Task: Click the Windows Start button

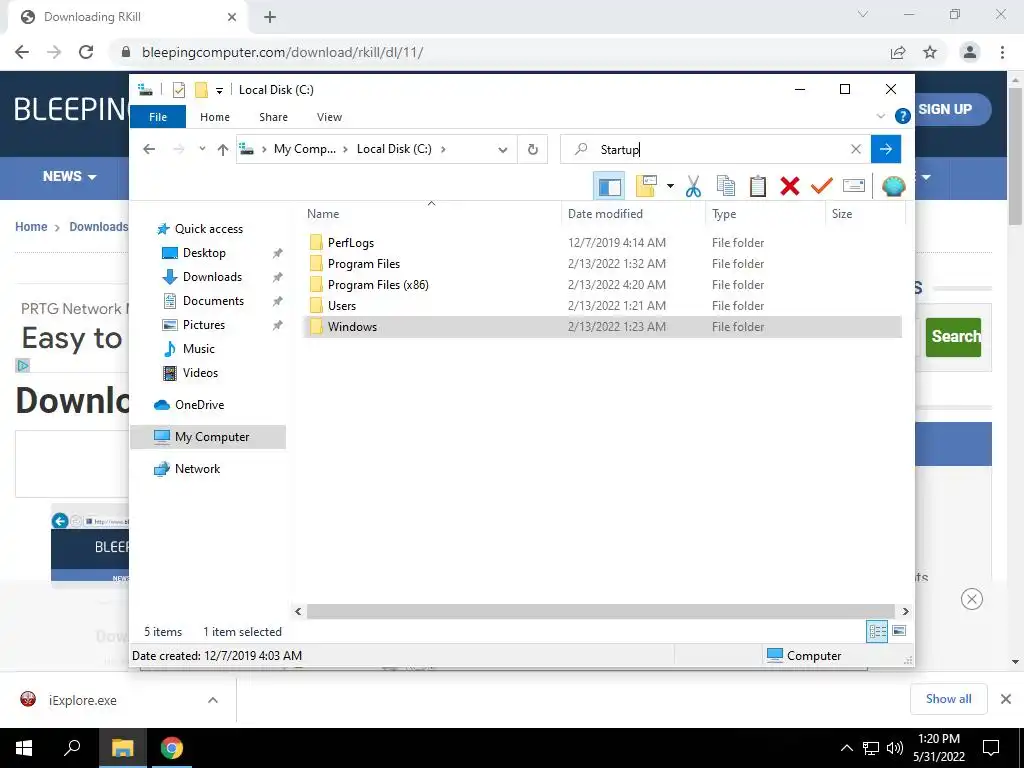Action: pyautogui.click(x=24, y=748)
